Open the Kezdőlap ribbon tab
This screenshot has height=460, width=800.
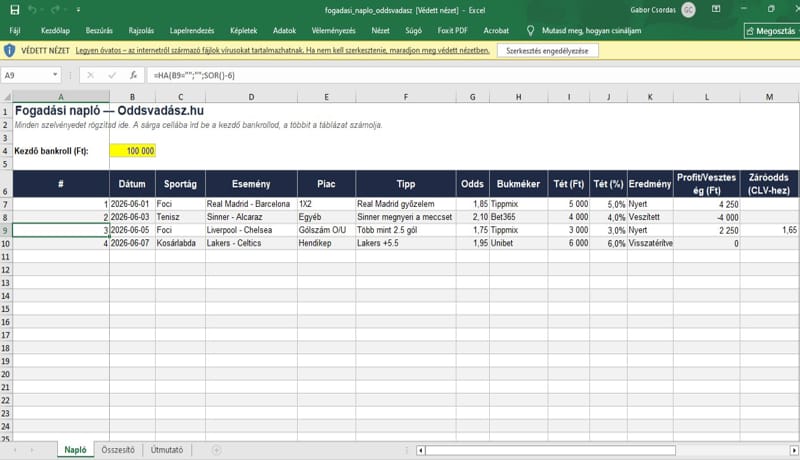[x=55, y=31]
